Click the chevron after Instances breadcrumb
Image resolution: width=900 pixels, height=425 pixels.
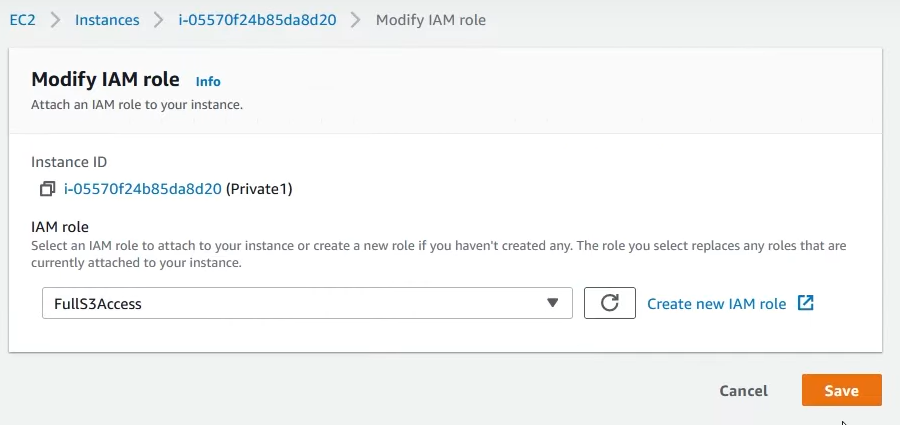click(x=158, y=20)
